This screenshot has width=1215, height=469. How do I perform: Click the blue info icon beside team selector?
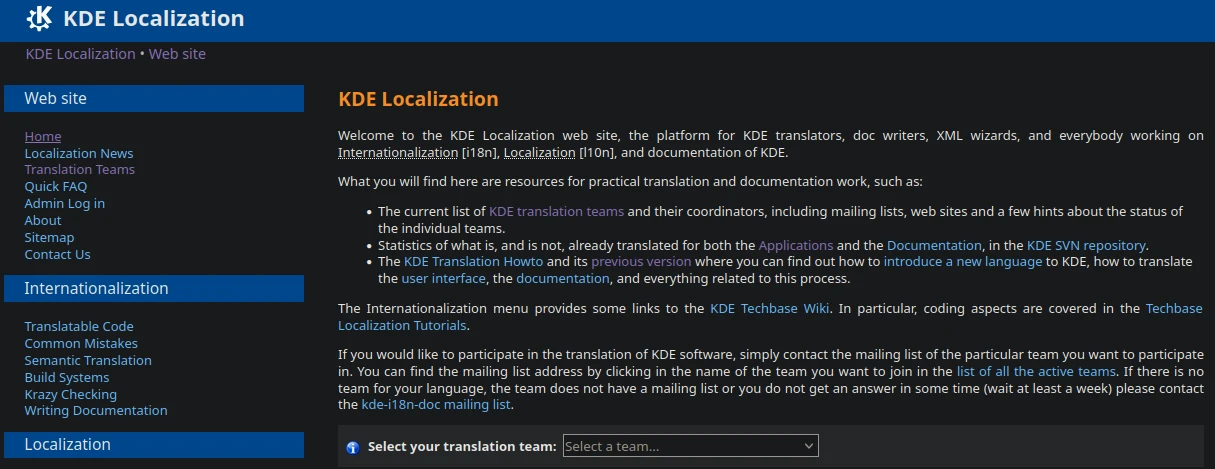pos(352,447)
